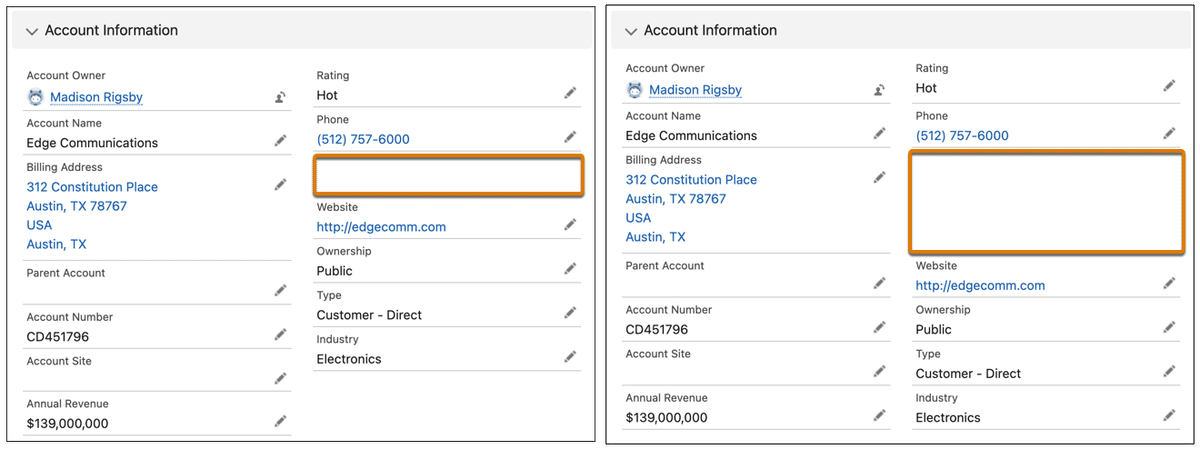
Task: Edit Rating pencil in left panel
Action: coord(570,93)
